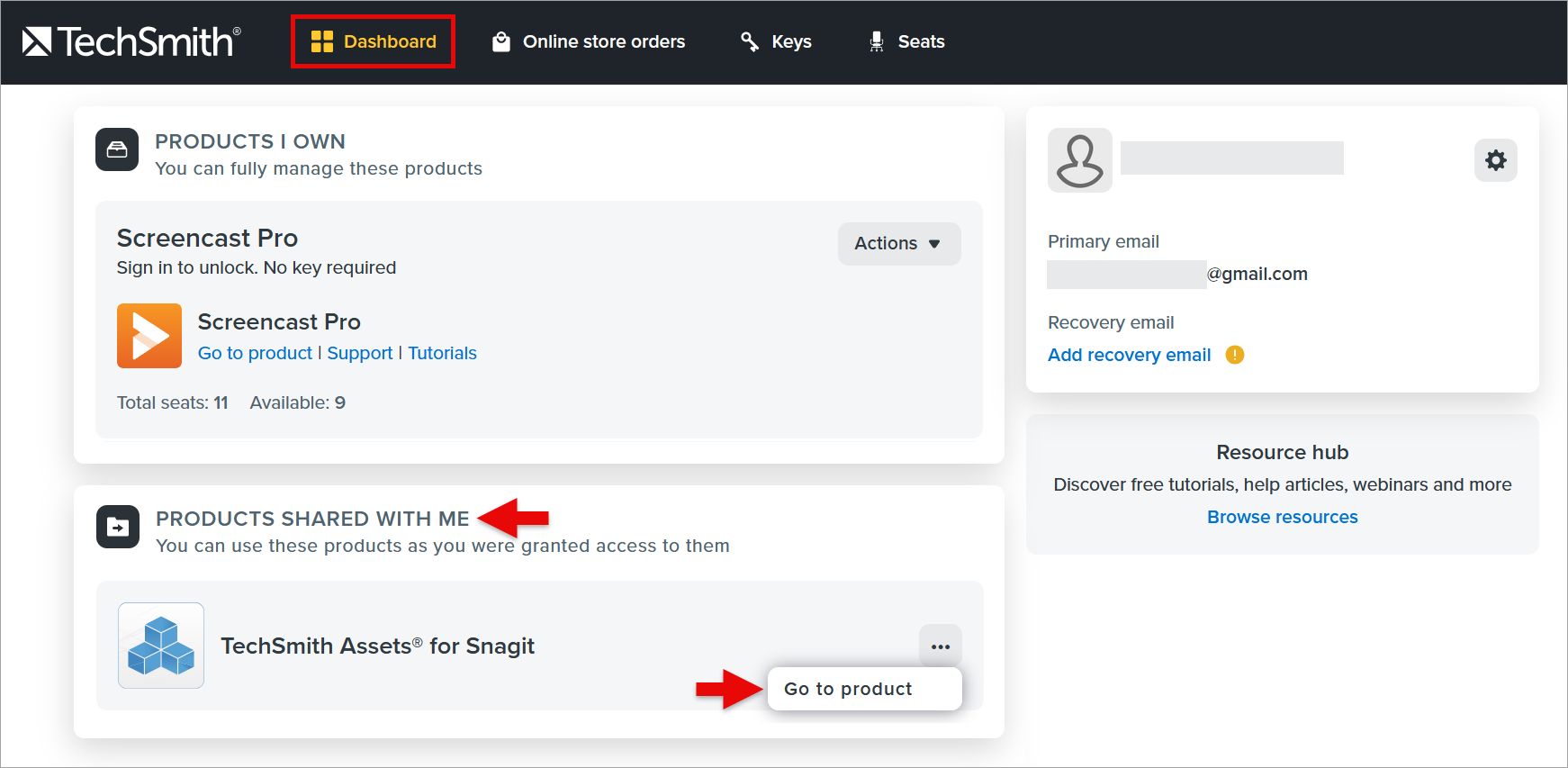The image size is (1568, 768).
Task: Open the Dashboard tab
Action: point(373,41)
